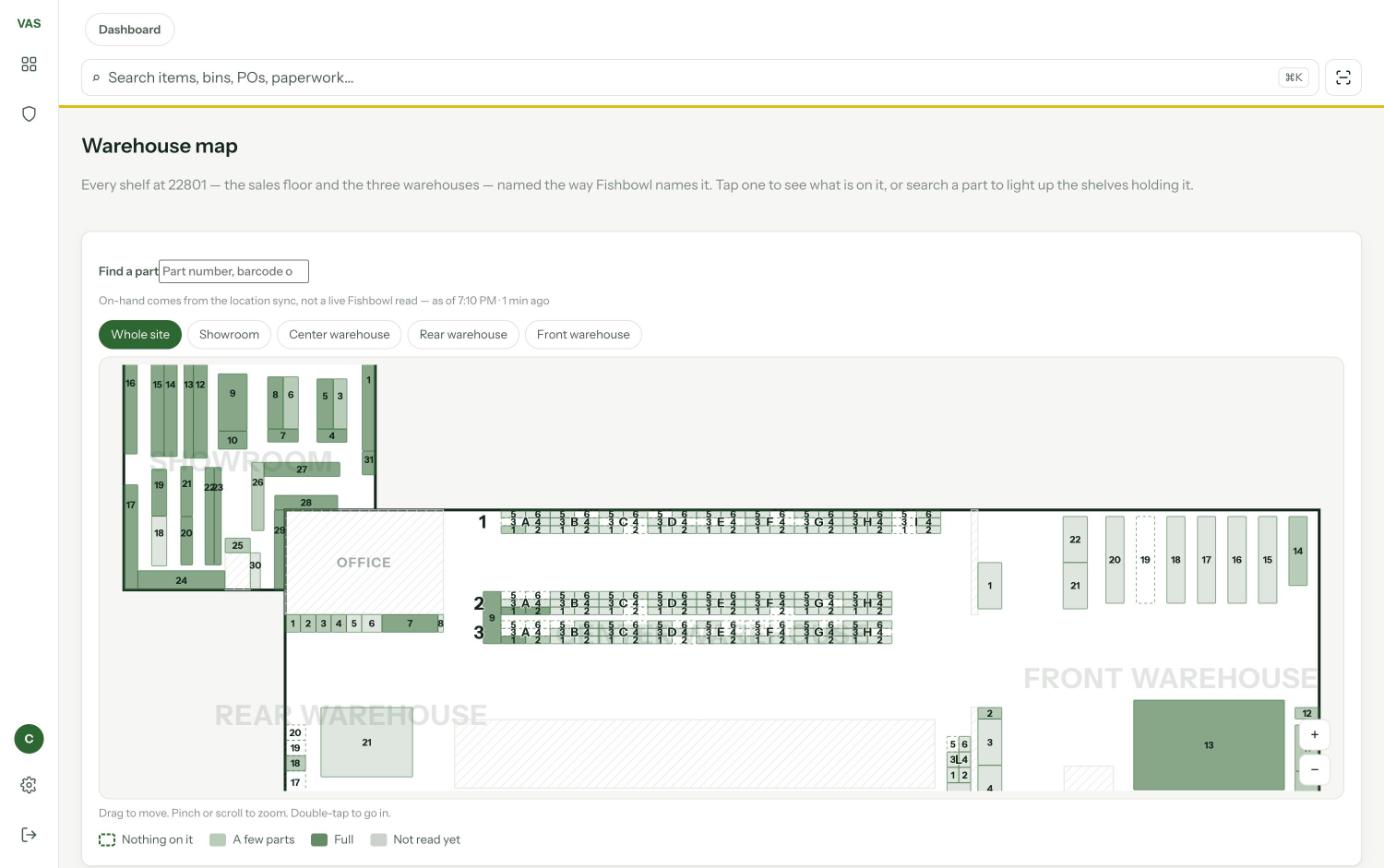Open the dashboard grid icon in sidebar
The height and width of the screenshot is (868, 1384).
coord(29,64)
